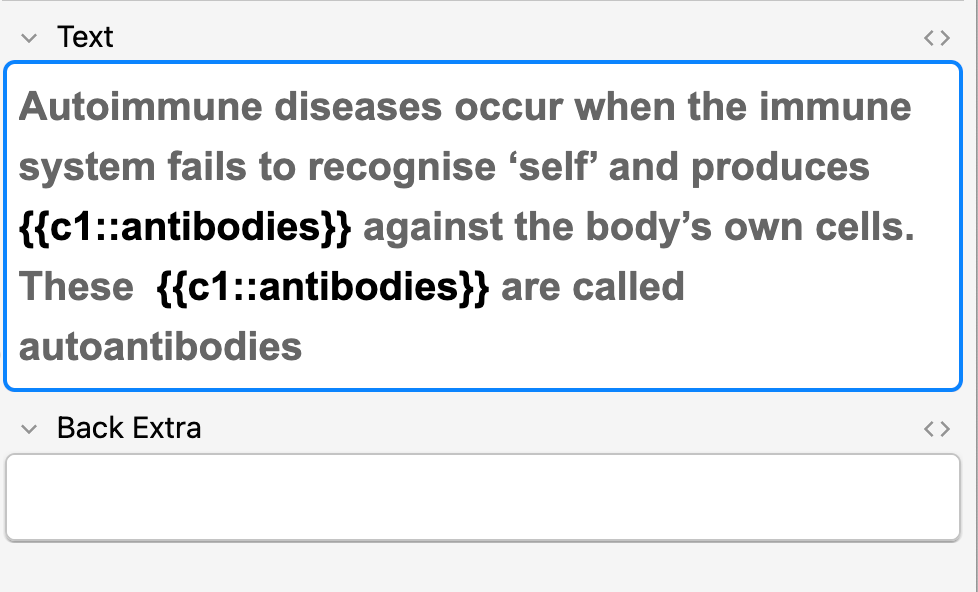
Task: Focus the empty Back Extra input box
Action: (482, 497)
